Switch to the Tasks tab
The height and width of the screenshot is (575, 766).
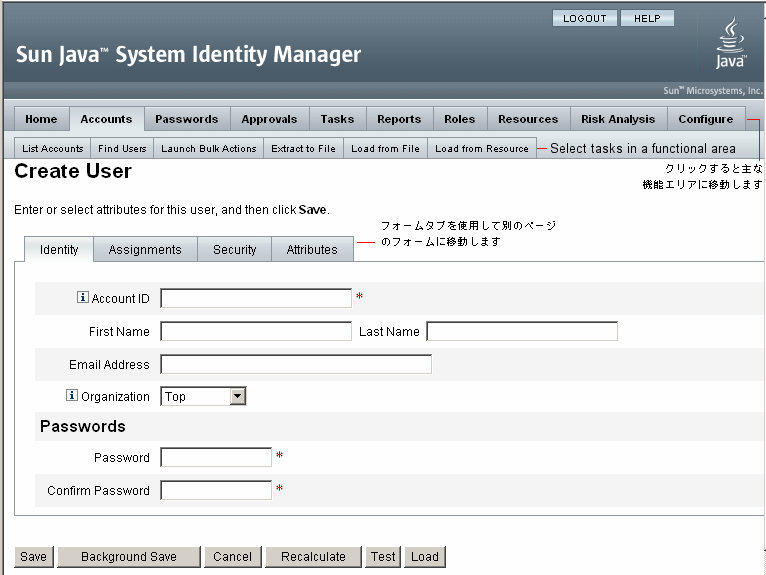click(338, 119)
